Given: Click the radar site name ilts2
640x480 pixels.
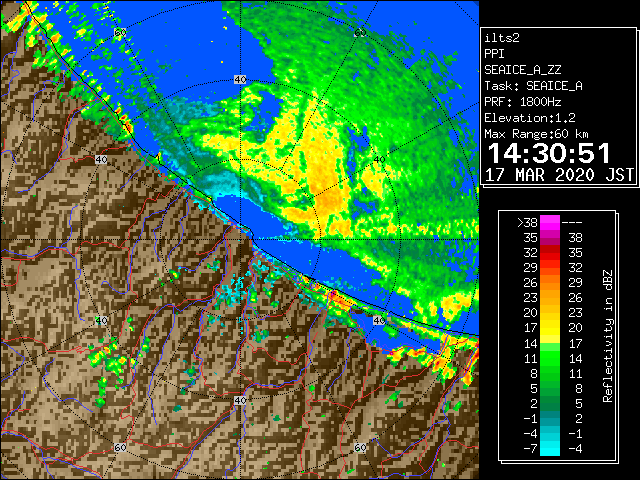Looking at the screenshot, I should pos(502,38).
